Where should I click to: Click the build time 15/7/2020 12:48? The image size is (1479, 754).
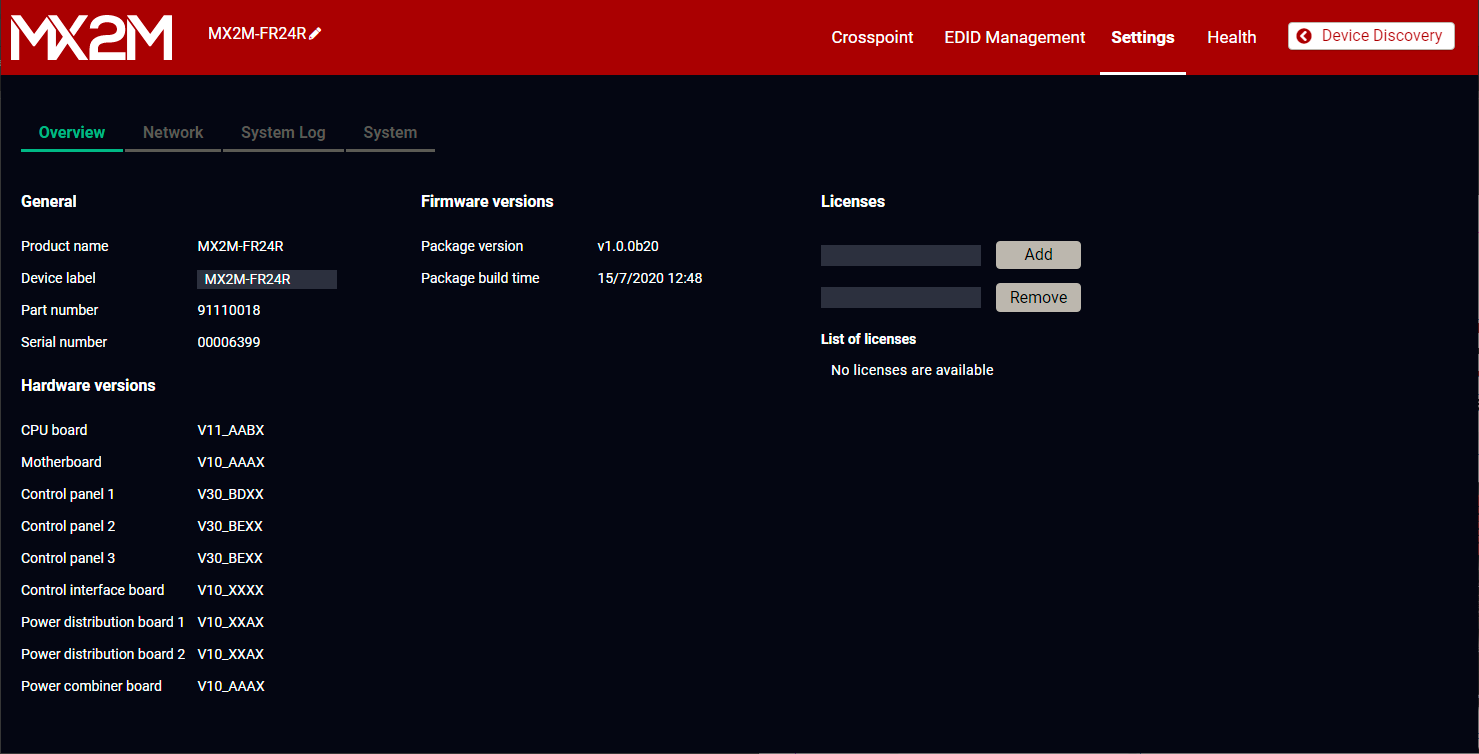(650, 278)
